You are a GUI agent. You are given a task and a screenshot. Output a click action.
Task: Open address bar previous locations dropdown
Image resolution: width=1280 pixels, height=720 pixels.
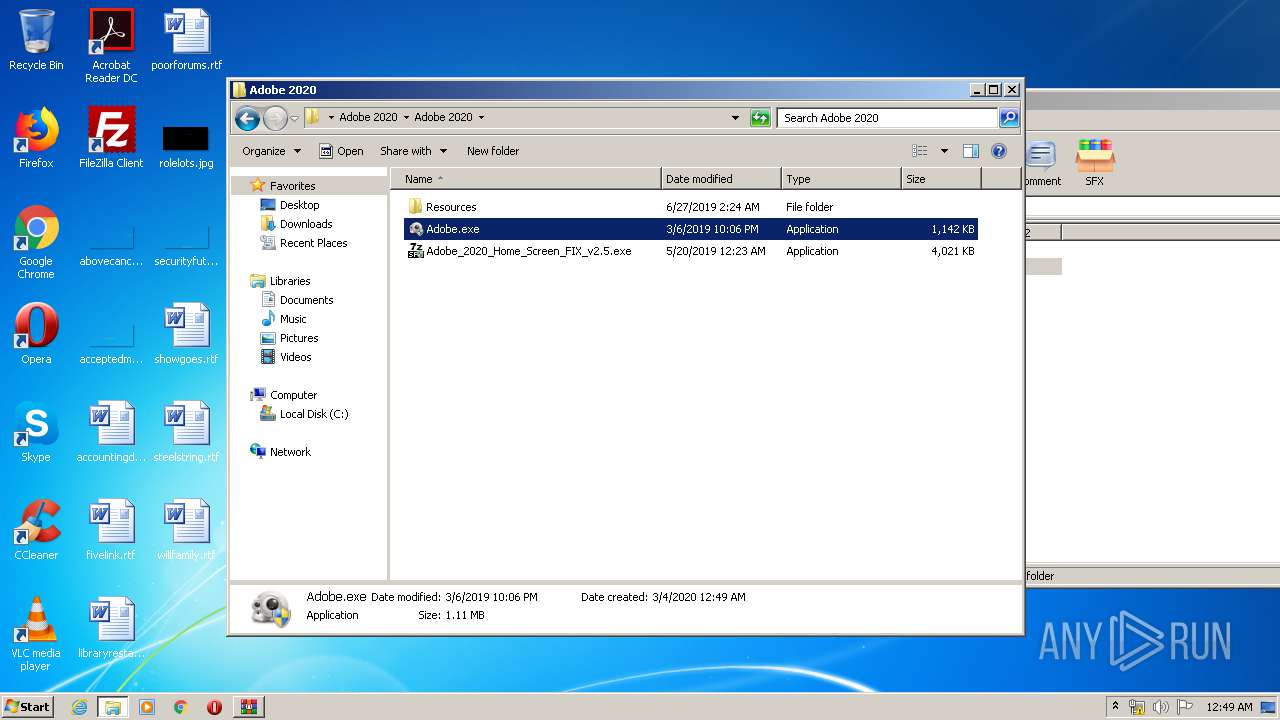coord(735,118)
